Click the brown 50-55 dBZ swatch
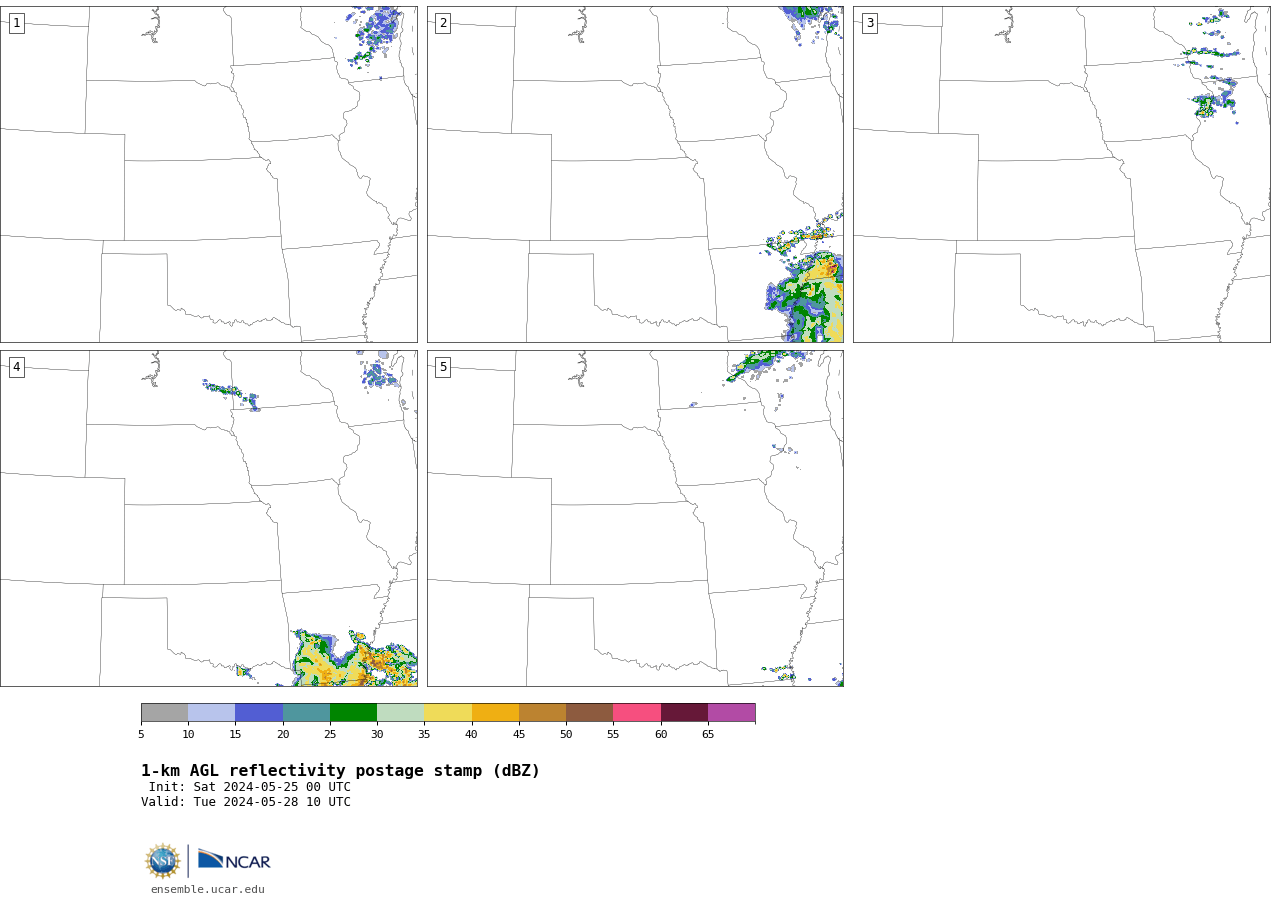The width and height of the screenshot is (1280, 901). coord(589,712)
